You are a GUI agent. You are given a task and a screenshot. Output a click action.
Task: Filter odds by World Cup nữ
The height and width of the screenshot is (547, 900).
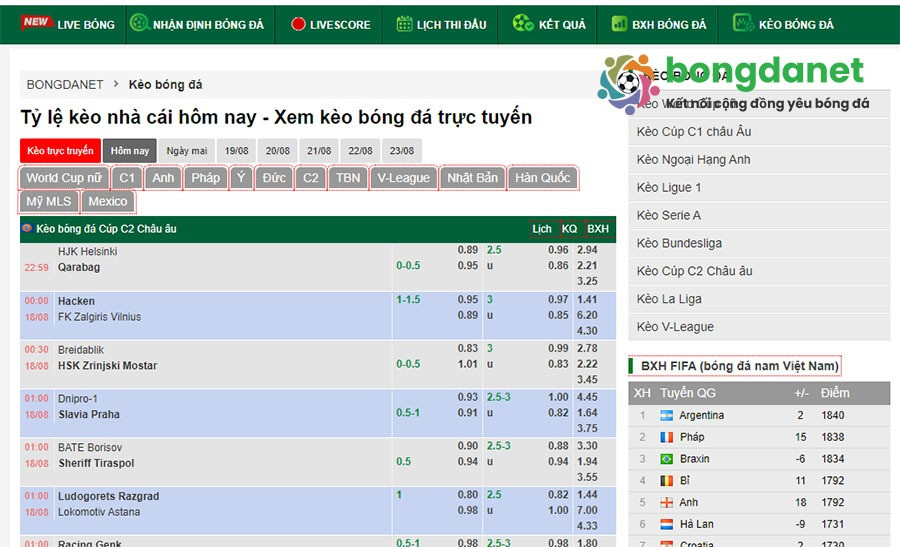(x=64, y=178)
